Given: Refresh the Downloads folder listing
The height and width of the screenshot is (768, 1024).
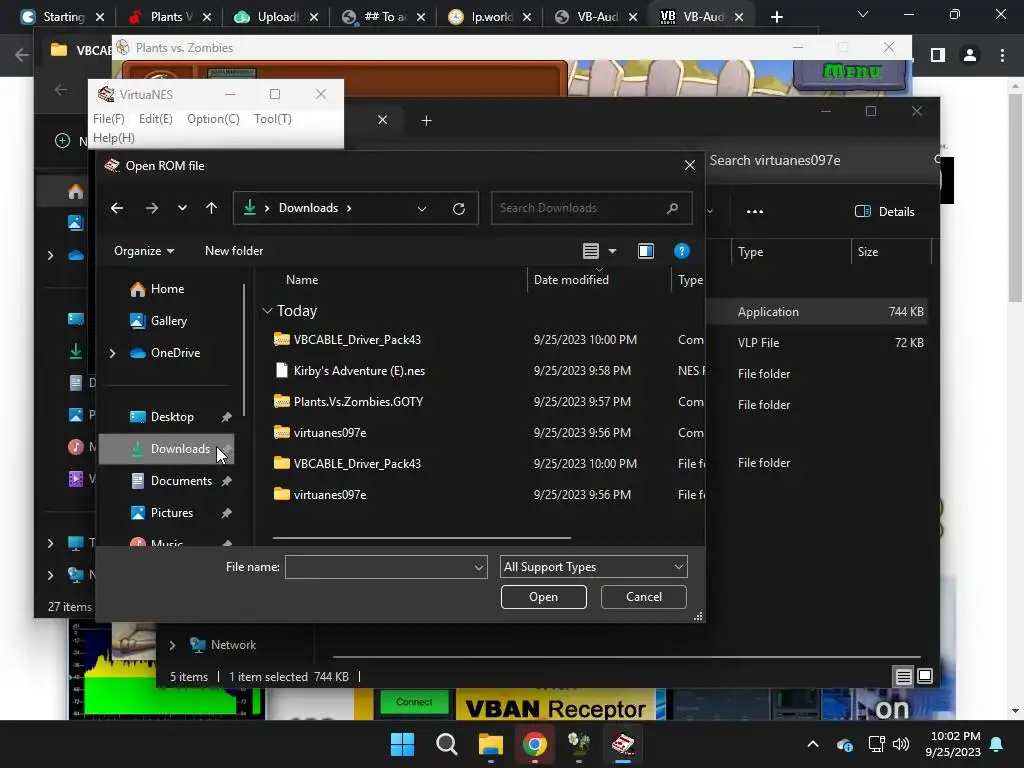Looking at the screenshot, I should pyautogui.click(x=459, y=208).
